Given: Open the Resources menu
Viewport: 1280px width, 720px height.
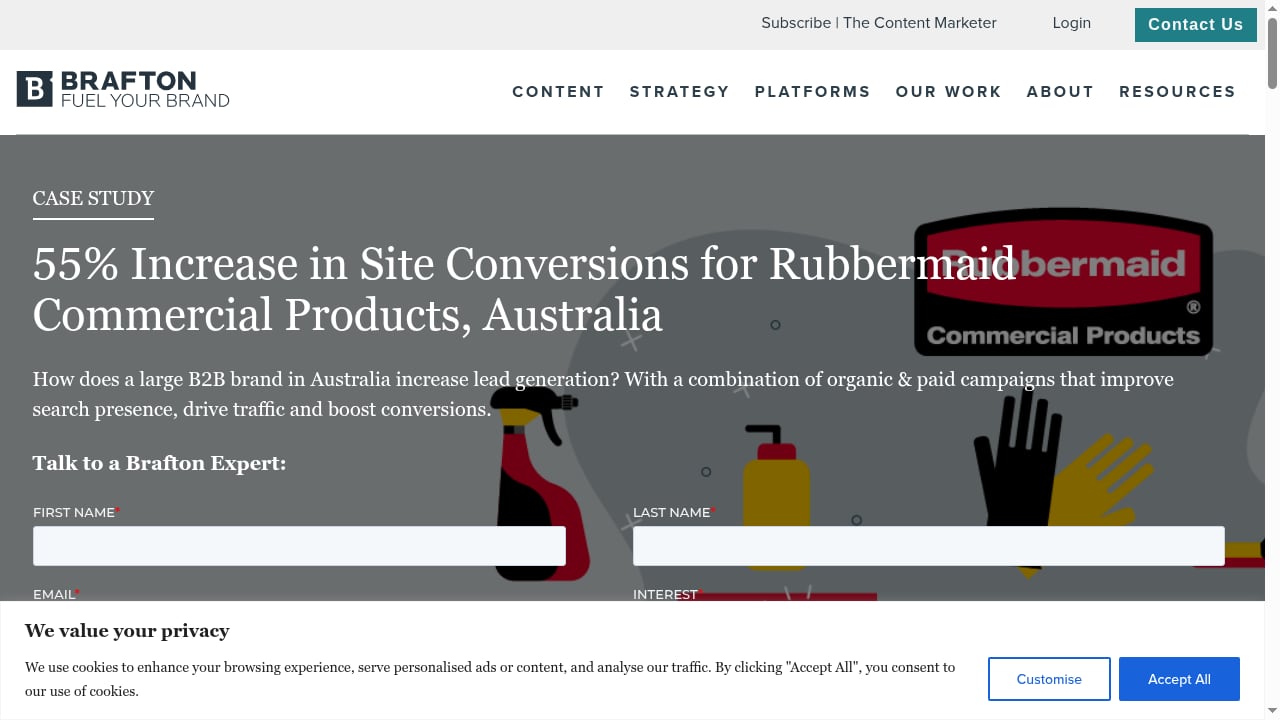Looking at the screenshot, I should pos(1177,92).
